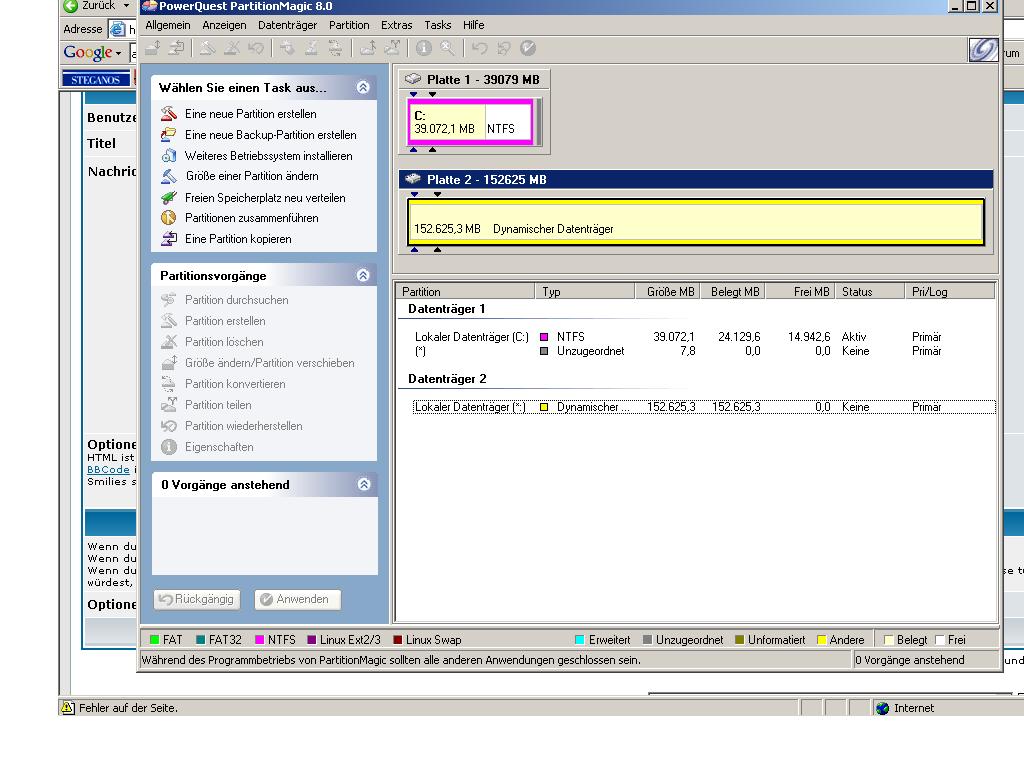Click the 'Eine Partition kopieren' icon
The image size is (1024, 768).
coord(169,239)
